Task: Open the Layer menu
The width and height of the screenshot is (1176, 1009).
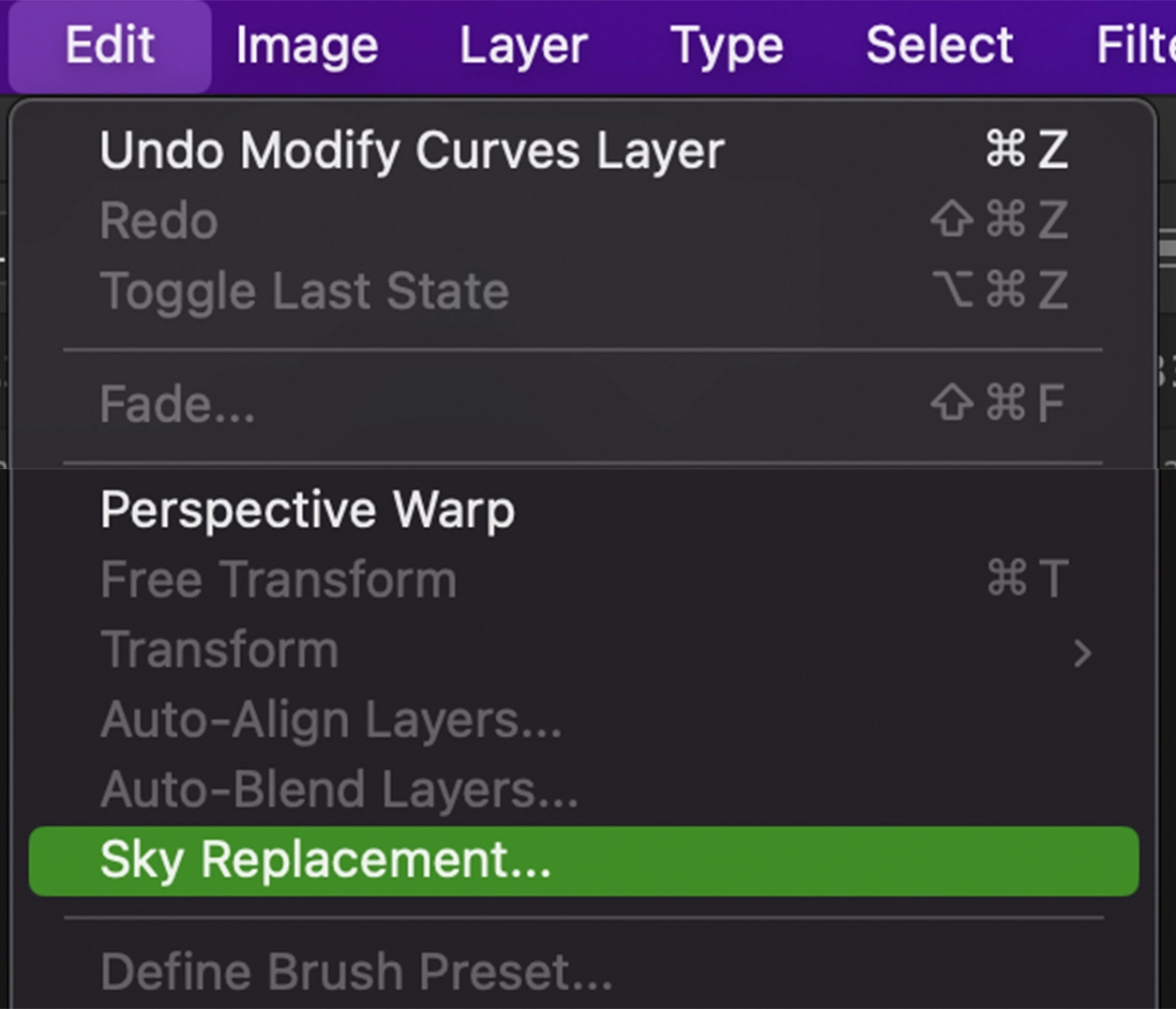Action: (x=523, y=45)
